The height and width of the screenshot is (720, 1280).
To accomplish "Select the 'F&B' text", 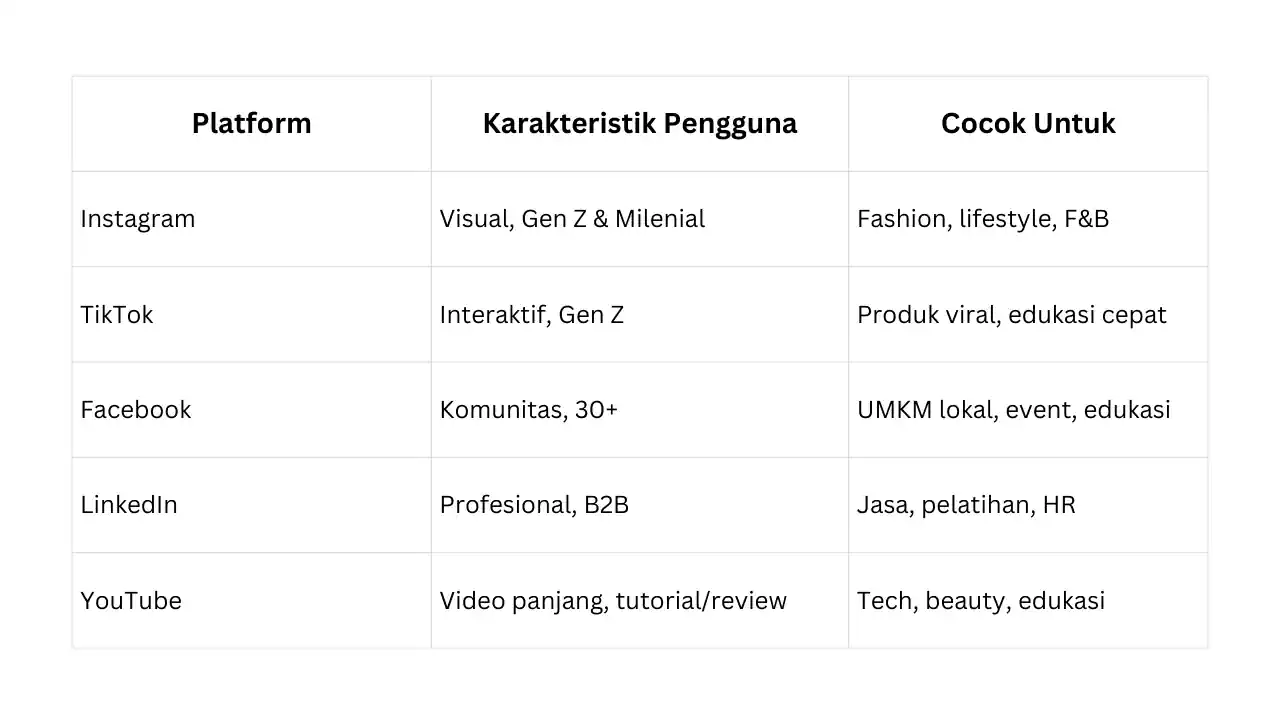I will point(1087,219).
